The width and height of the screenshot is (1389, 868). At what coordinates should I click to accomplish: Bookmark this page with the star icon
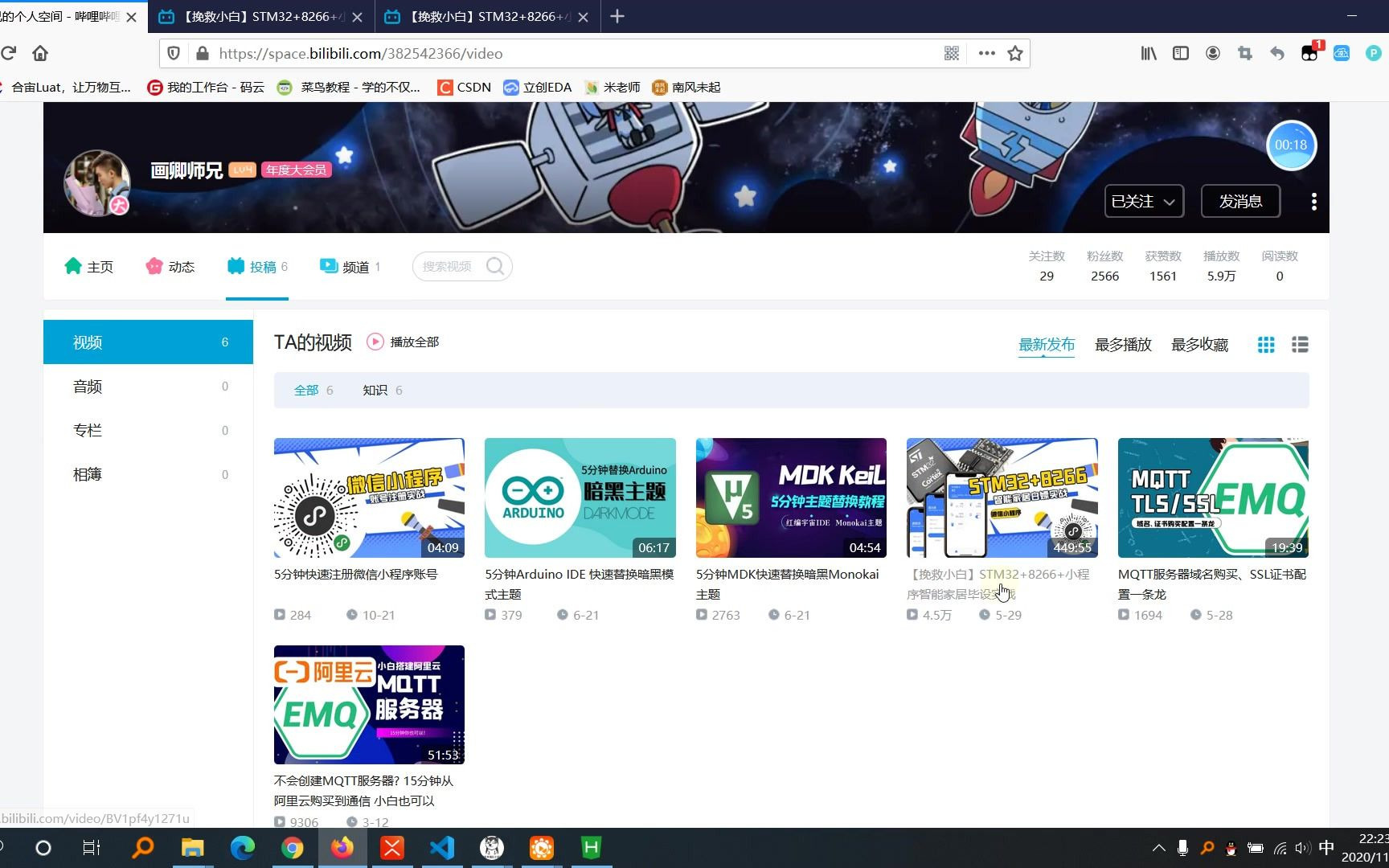tap(1015, 53)
